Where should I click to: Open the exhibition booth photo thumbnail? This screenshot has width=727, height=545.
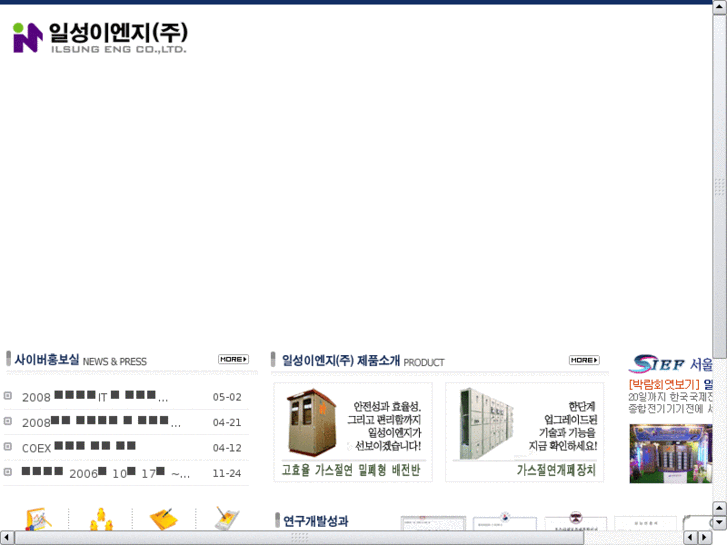tap(670, 454)
